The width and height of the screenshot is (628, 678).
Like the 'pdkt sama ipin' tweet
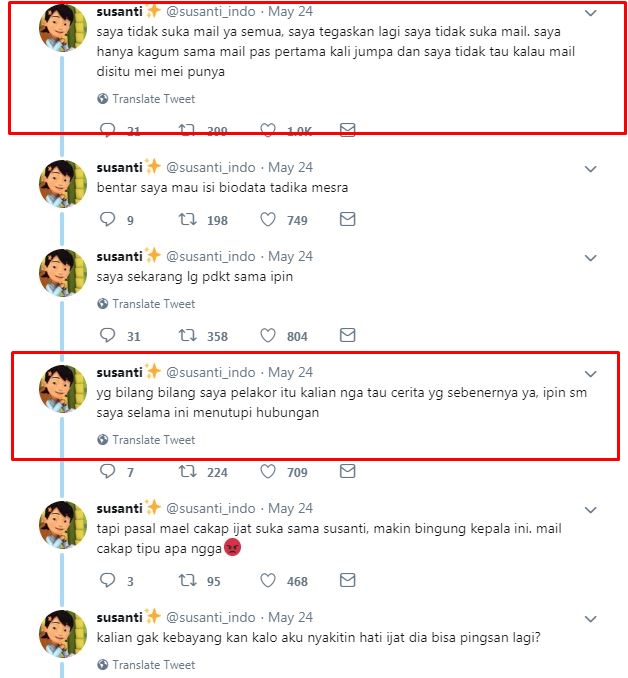click(x=268, y=336)
